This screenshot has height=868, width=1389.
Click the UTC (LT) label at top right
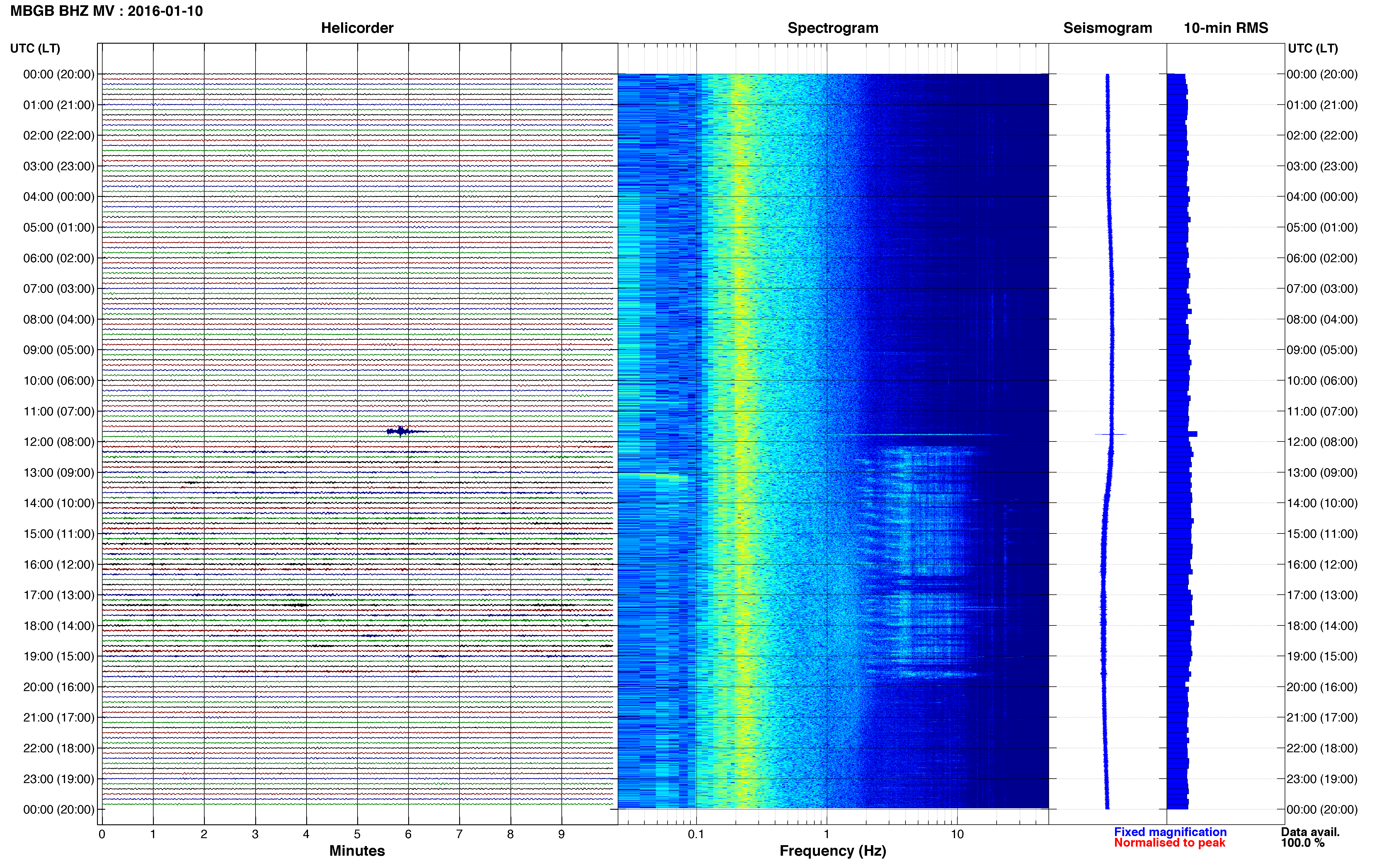click(1313, 48)
